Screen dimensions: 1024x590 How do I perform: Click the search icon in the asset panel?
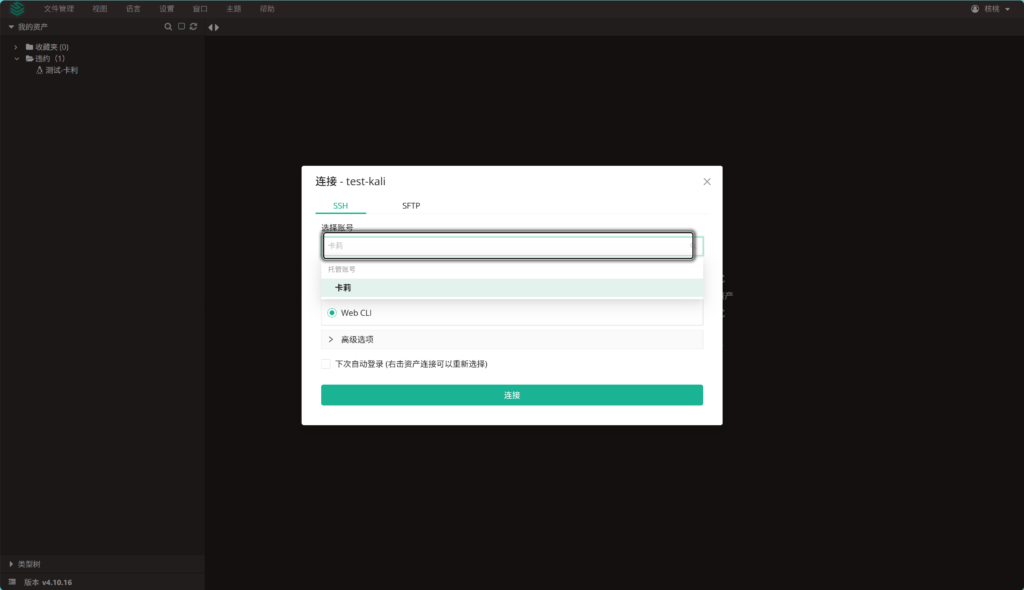point(168,27)
